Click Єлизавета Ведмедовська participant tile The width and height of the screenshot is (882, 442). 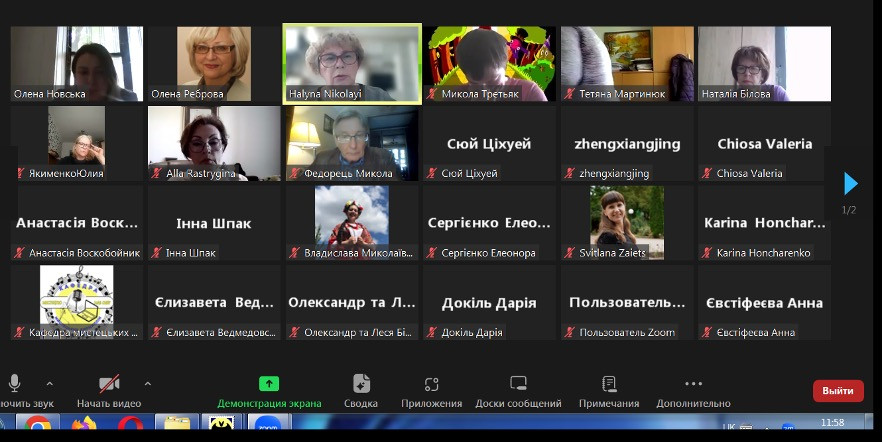[214, 303]
